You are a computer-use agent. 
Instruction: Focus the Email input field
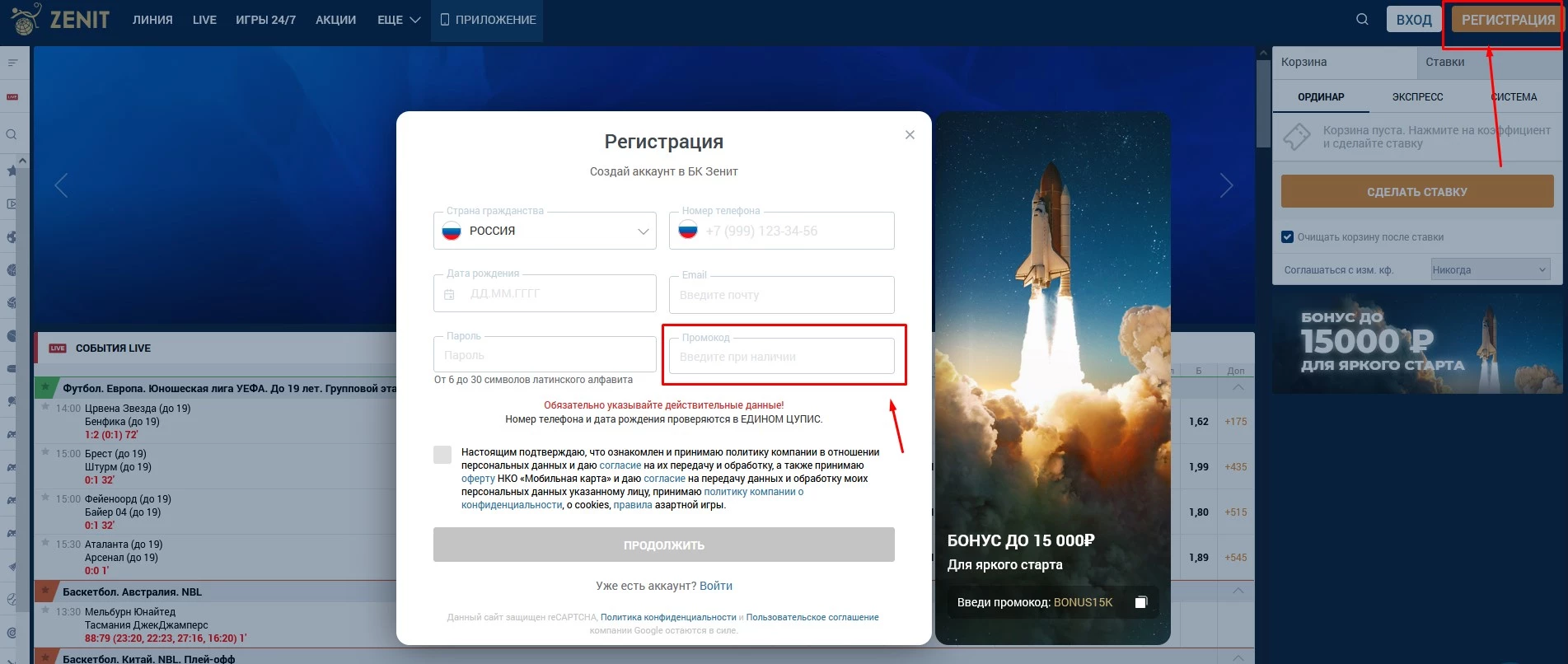pyautogui.click(x=782, y=295)
